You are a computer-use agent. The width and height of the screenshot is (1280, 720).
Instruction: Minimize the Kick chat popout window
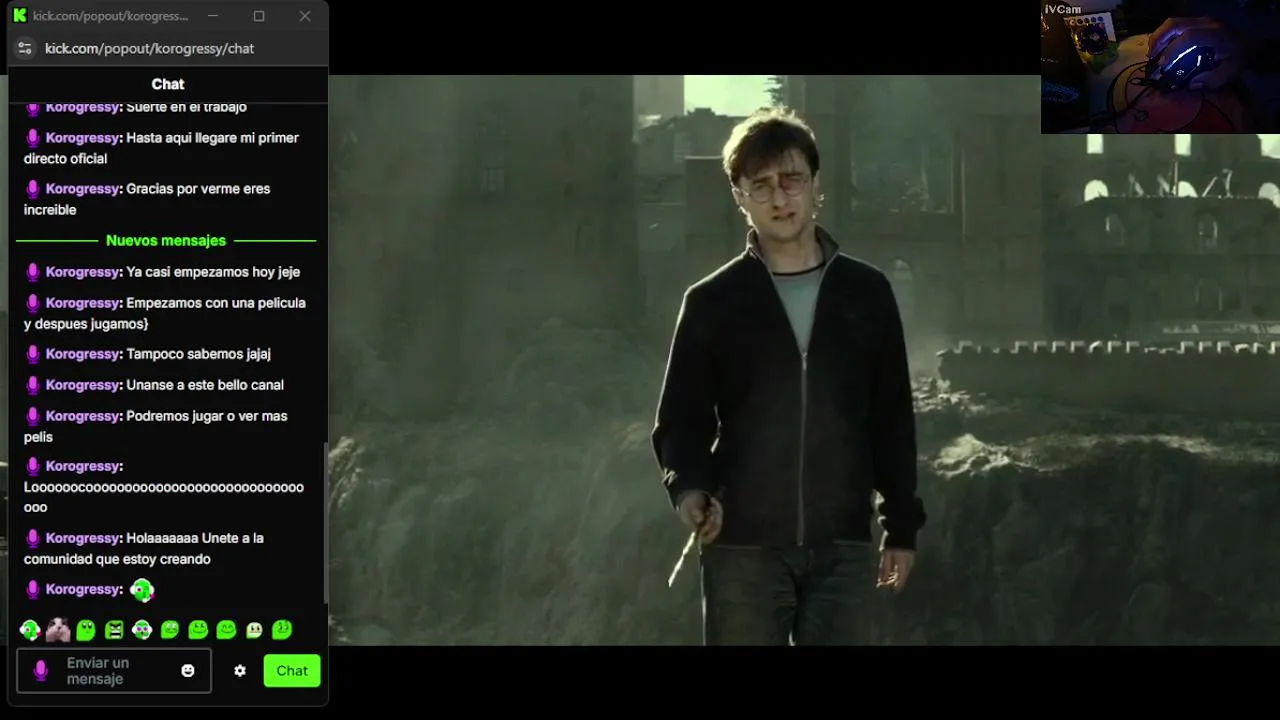pyautogui.click(x=213, y=16)
